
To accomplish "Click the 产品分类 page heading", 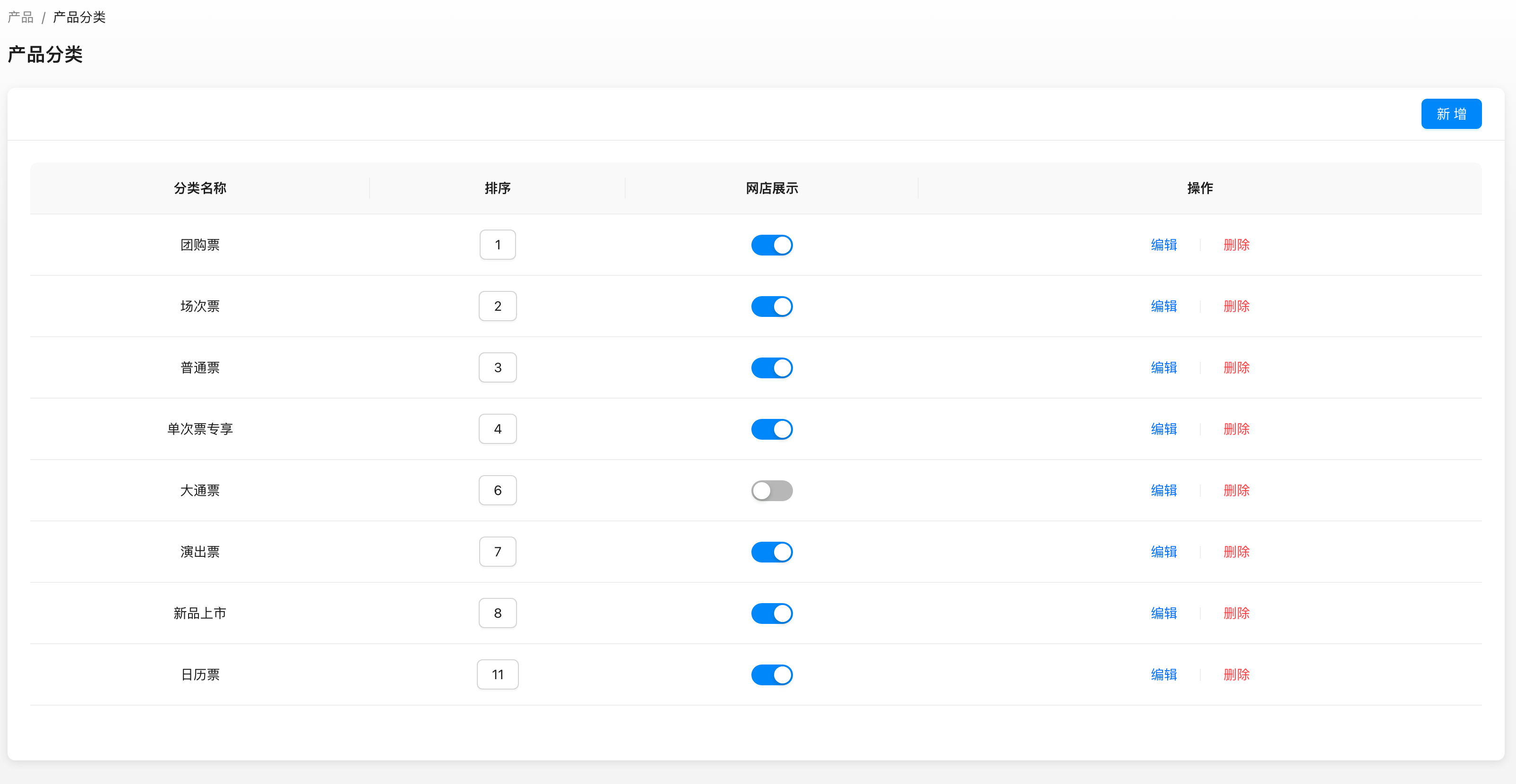I will (45, 55).
